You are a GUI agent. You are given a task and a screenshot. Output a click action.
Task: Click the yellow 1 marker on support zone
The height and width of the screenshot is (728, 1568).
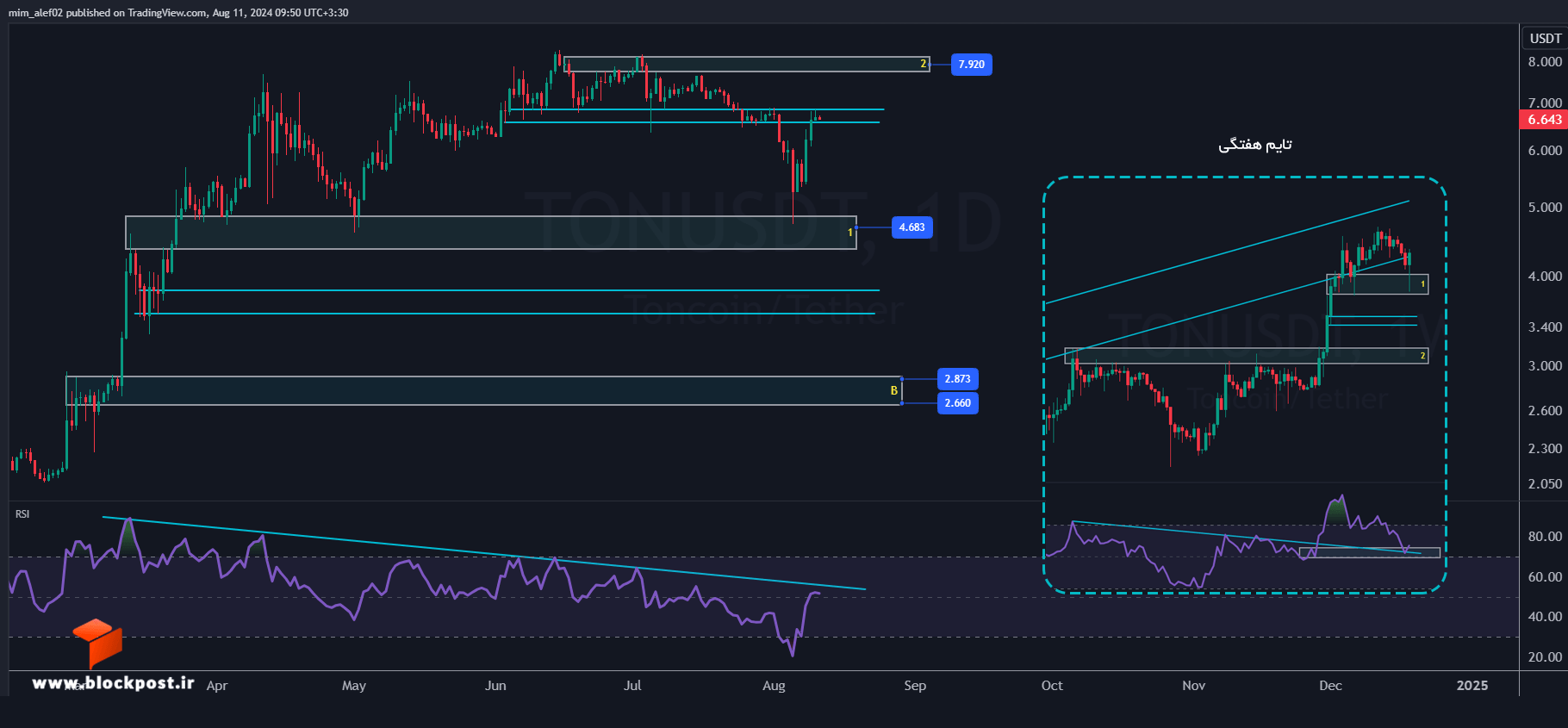point(849,233)
